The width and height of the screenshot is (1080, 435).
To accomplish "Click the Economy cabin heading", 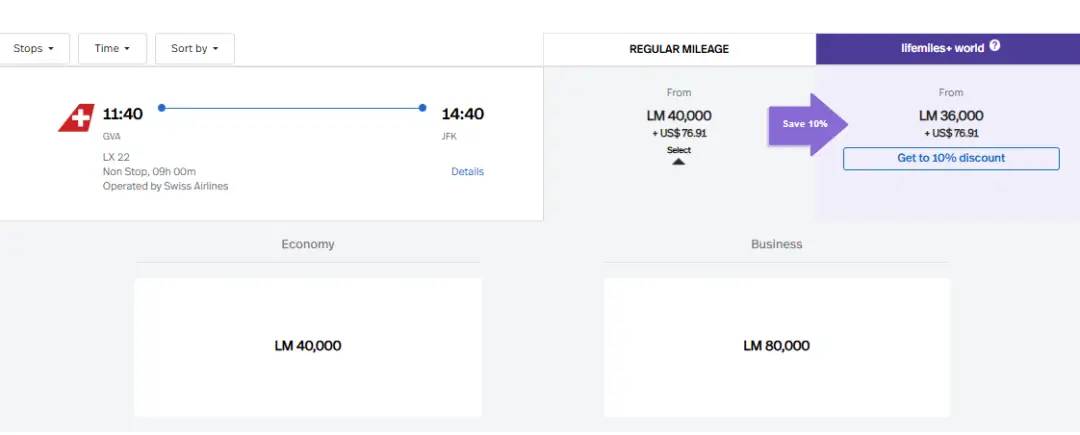I will [308, 244].
